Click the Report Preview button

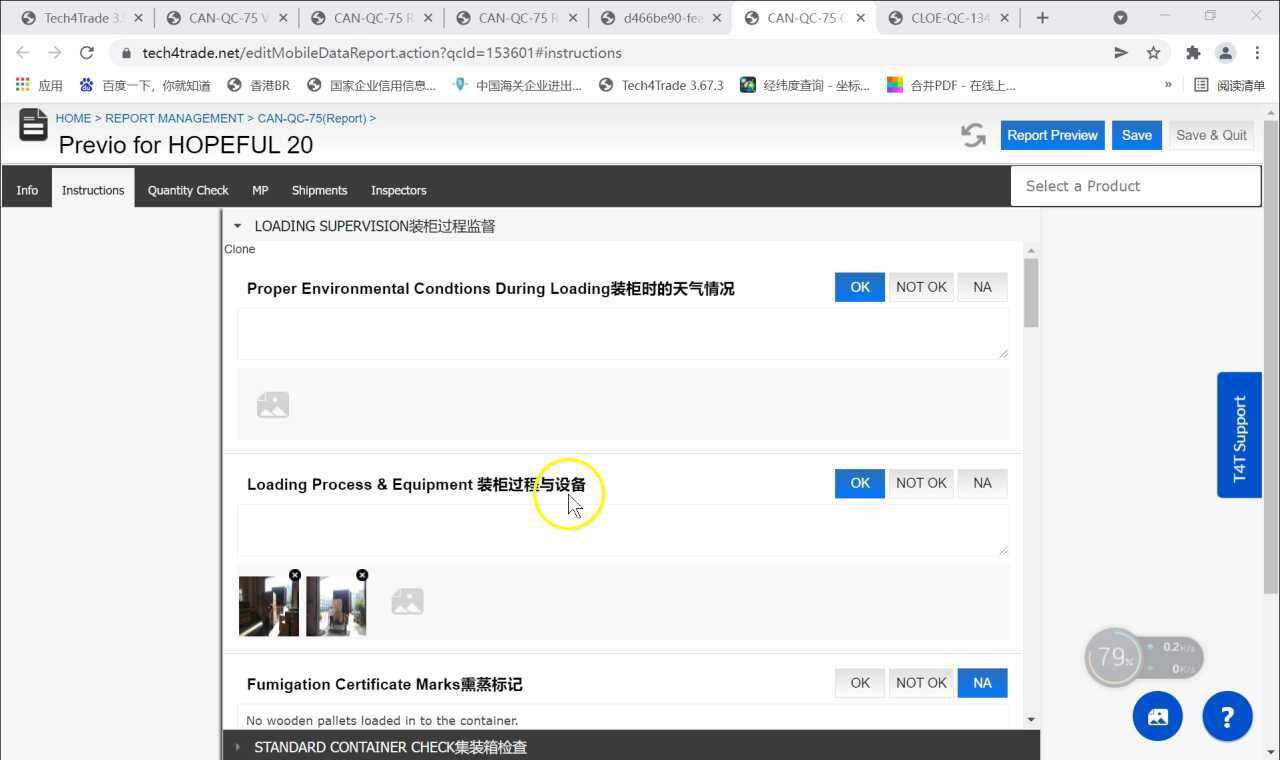pyautogui.click(x=1052, y=135)
